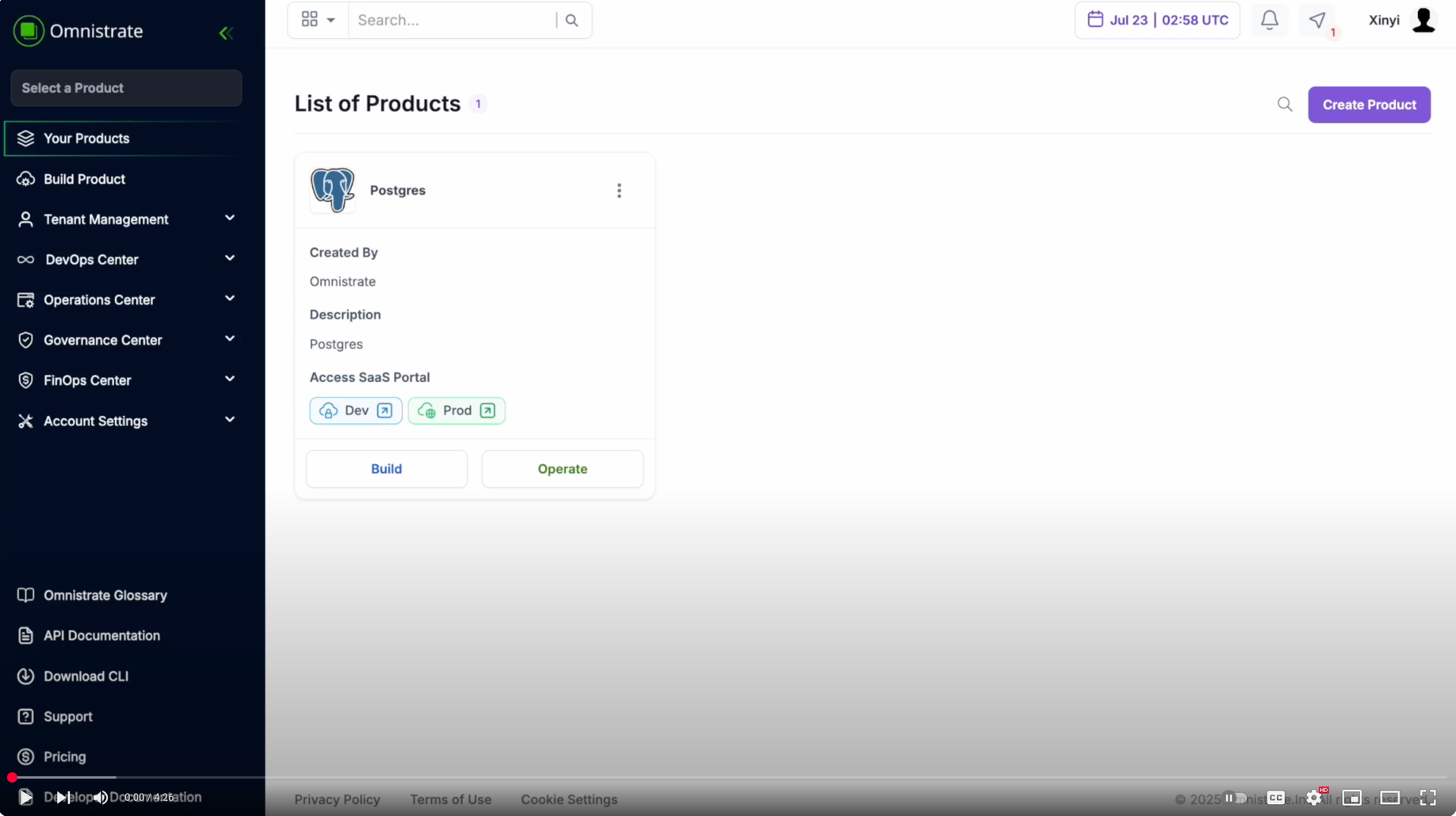Go to Build Product in sidebar
1456x816 pixels.
pos(84,179)
